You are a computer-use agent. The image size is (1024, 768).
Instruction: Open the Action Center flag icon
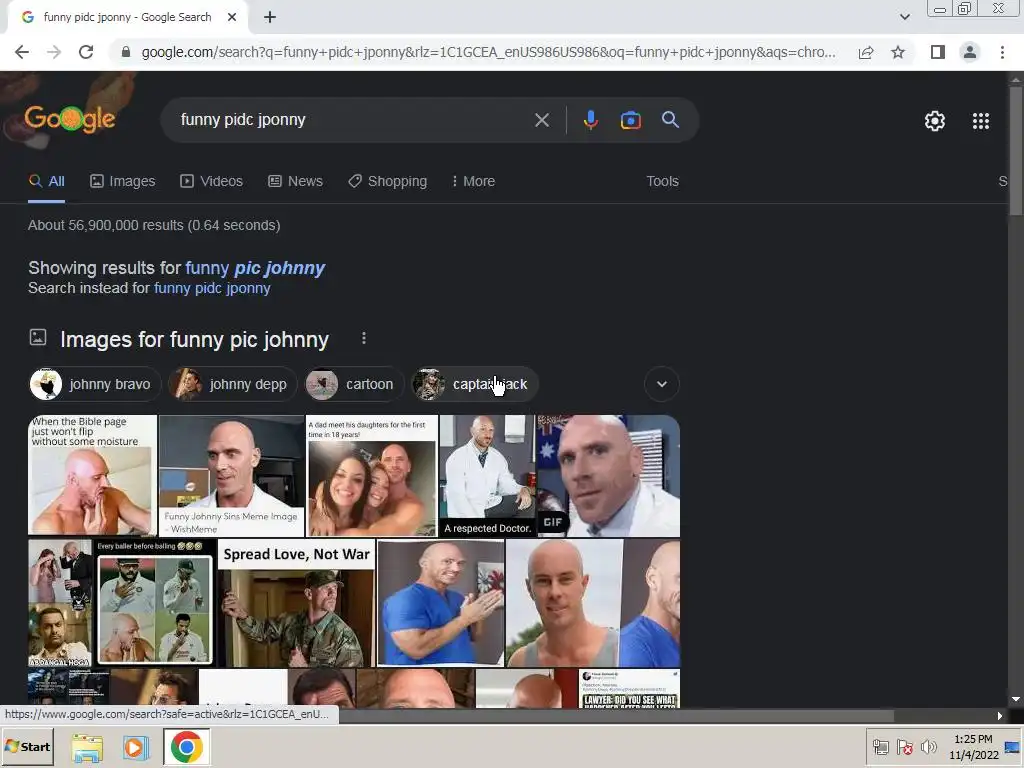pyautogui.click(x=904, y=746)
